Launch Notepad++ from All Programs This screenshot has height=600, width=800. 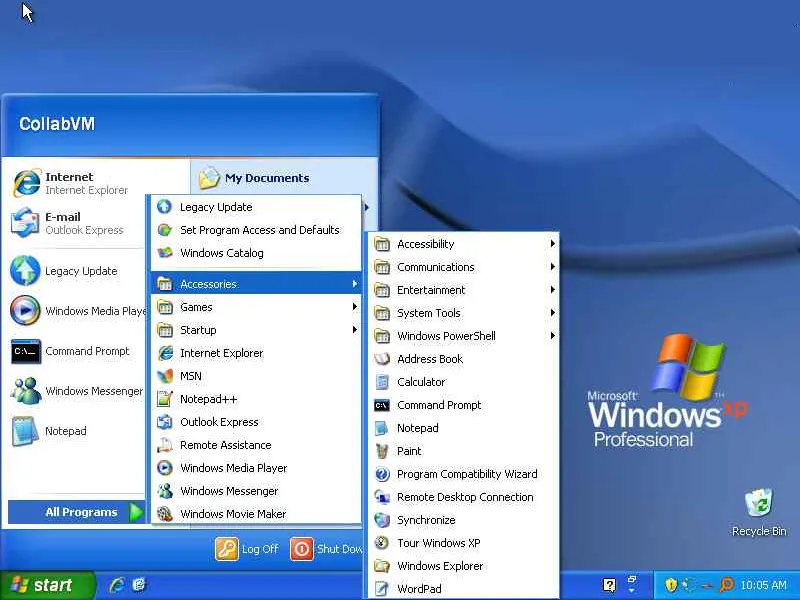[x=256, y=399]
